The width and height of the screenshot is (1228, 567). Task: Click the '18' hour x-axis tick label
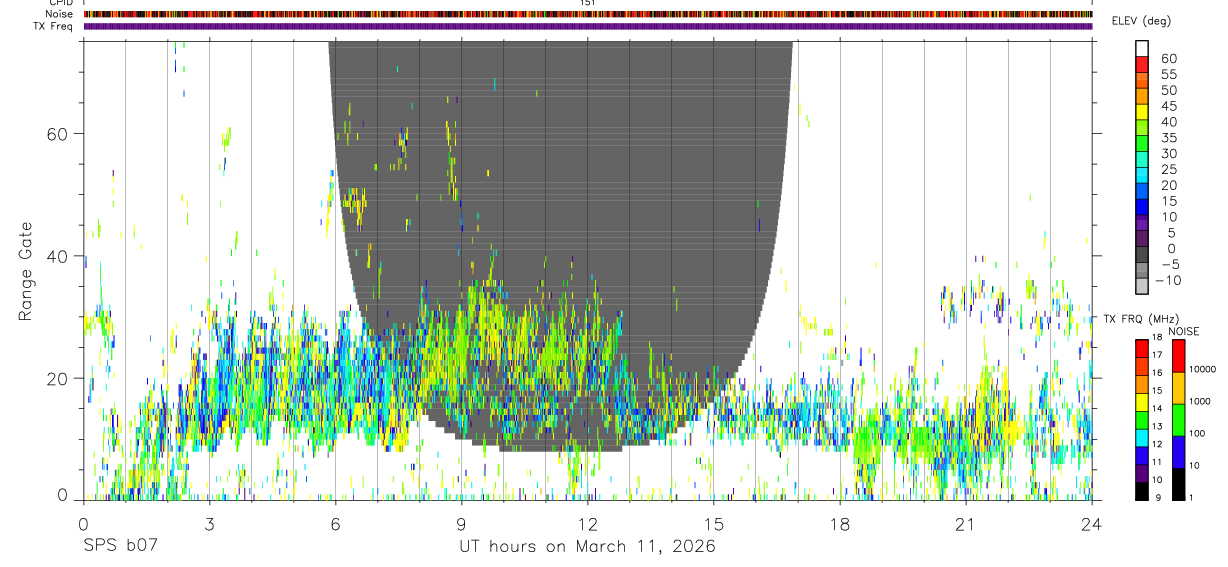point(839,524)
